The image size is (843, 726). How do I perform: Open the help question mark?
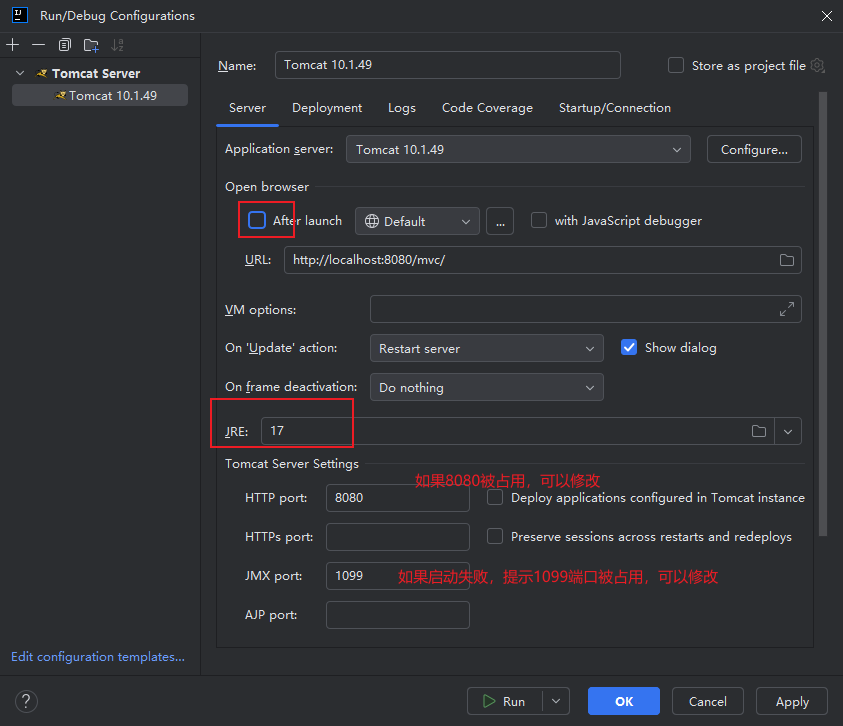coord(26,701)
